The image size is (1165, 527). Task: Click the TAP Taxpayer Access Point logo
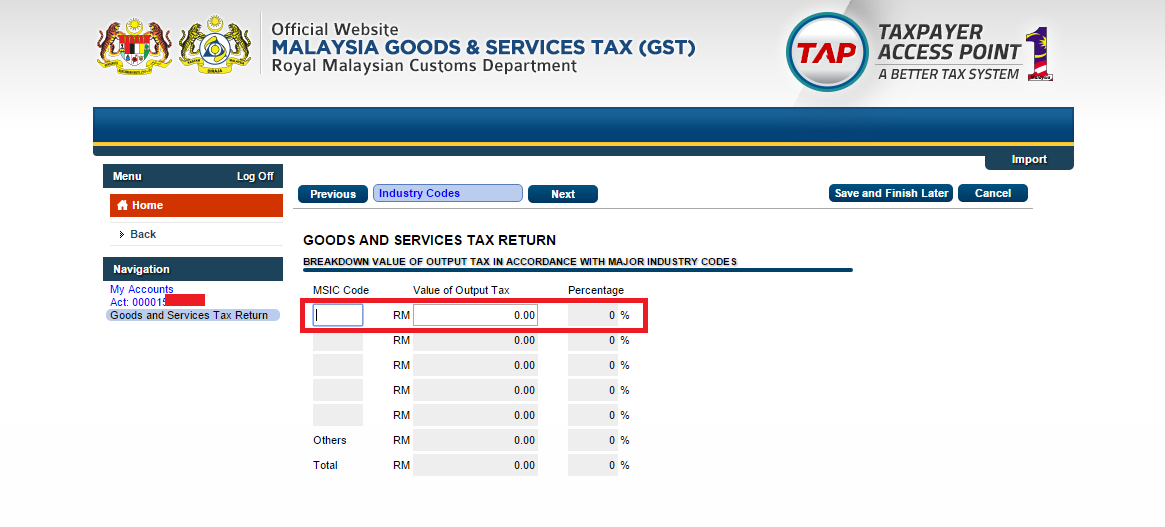(918, 50)
